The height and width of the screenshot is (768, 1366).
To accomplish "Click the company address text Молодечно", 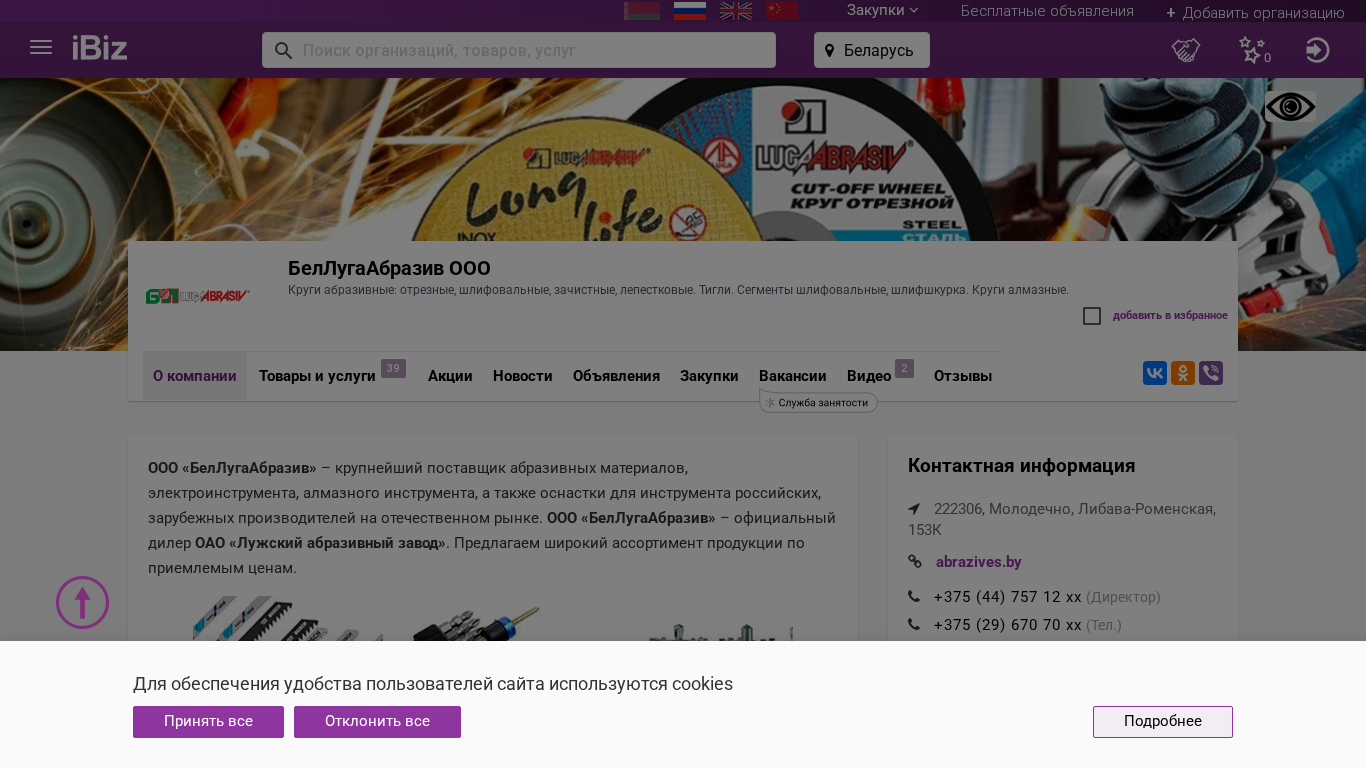I will click(1062, 519).
